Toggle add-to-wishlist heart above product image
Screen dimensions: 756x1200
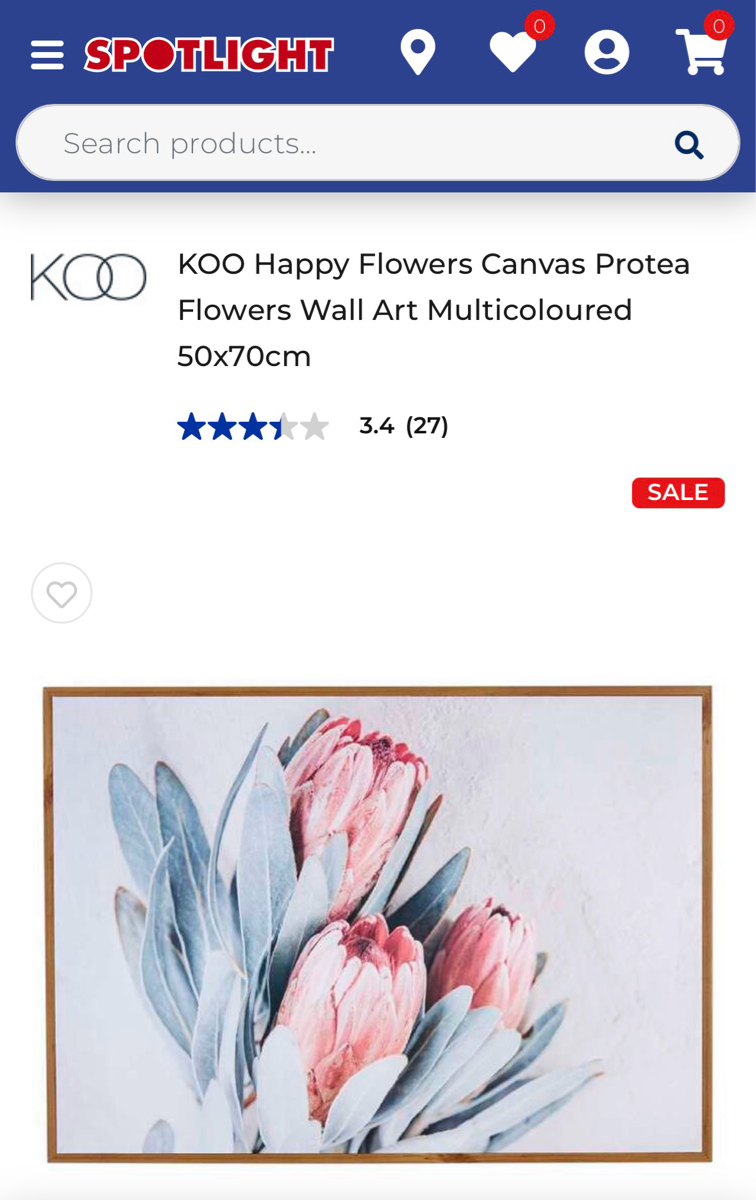[x=62, y=594]
